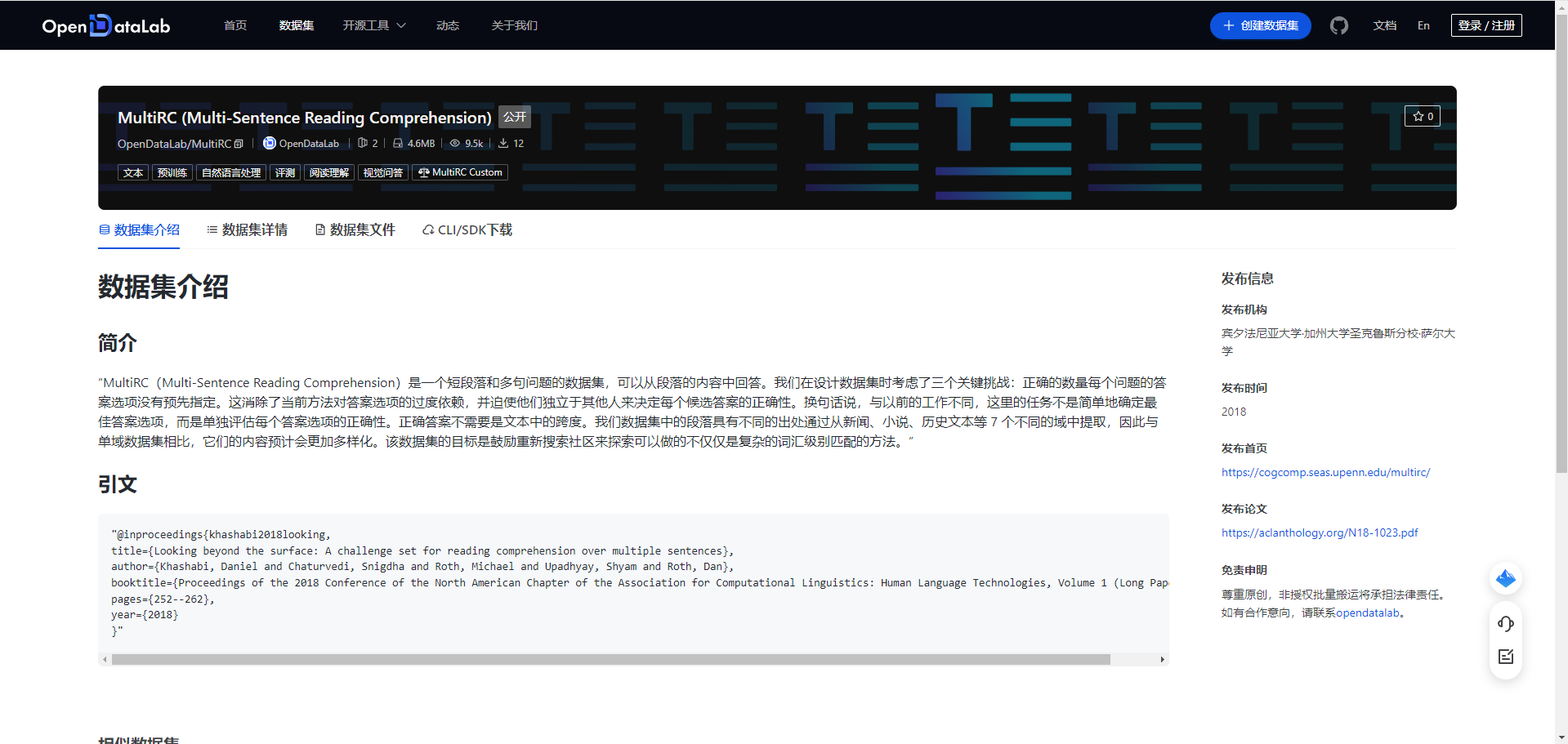Star the MultiRC dataset

(x=1423, y=116)
